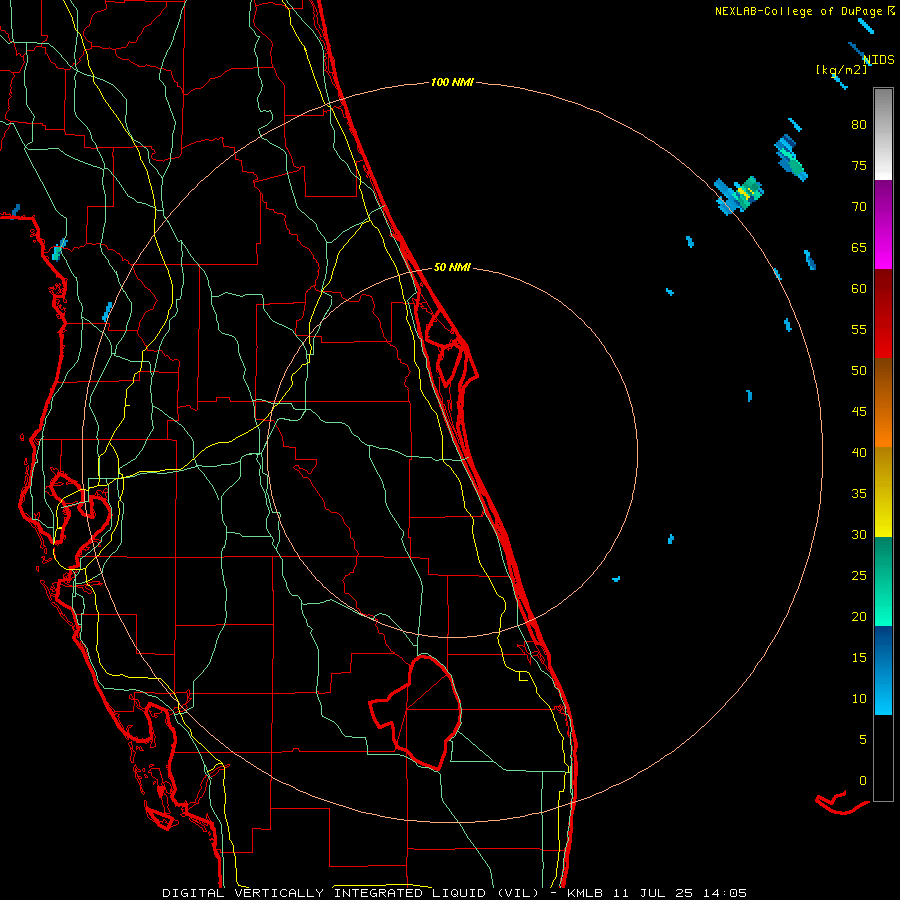900x900 pixels.
Task: Pick the green segment of color bar
Action: pyautogui.click(x=883, y=581)
